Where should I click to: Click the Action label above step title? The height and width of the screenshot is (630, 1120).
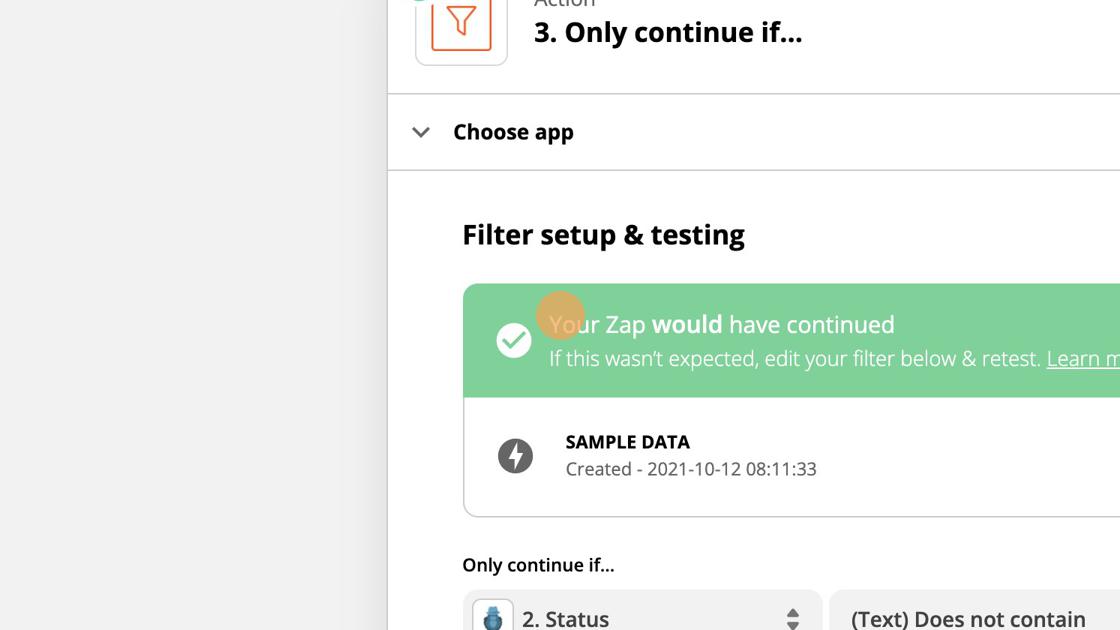564,4
